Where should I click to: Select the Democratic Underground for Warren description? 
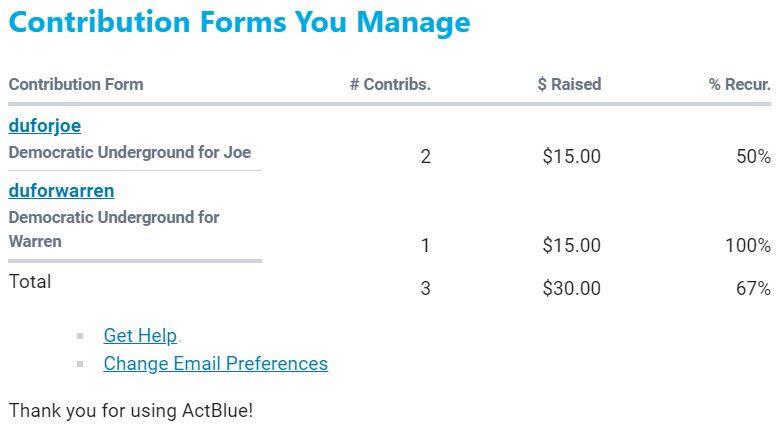tap(114, 229)
